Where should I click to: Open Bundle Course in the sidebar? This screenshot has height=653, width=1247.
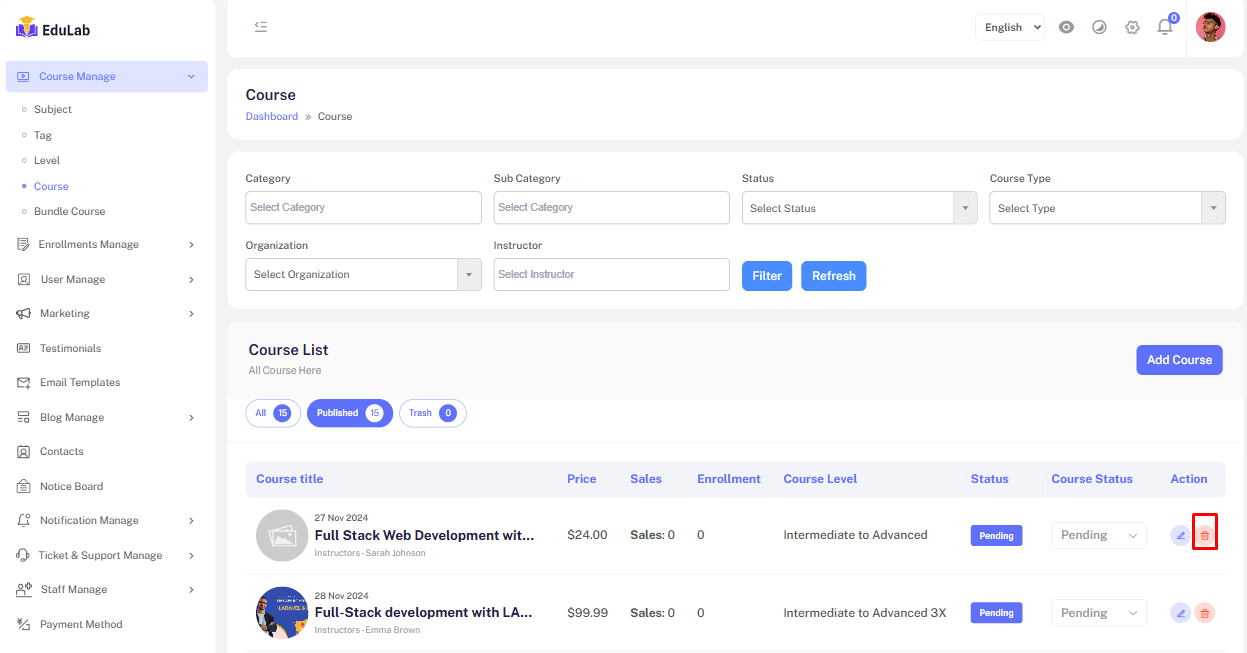tap(69, 212)
